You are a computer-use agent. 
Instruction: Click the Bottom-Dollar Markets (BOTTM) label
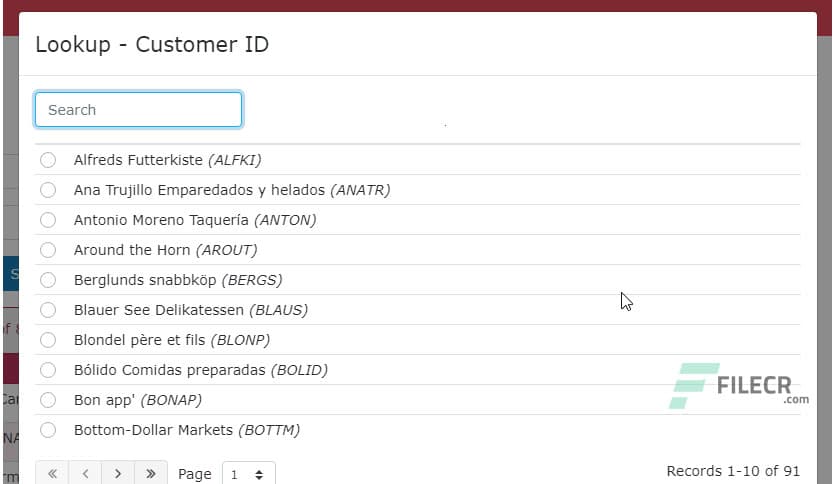tap(187, 430)
